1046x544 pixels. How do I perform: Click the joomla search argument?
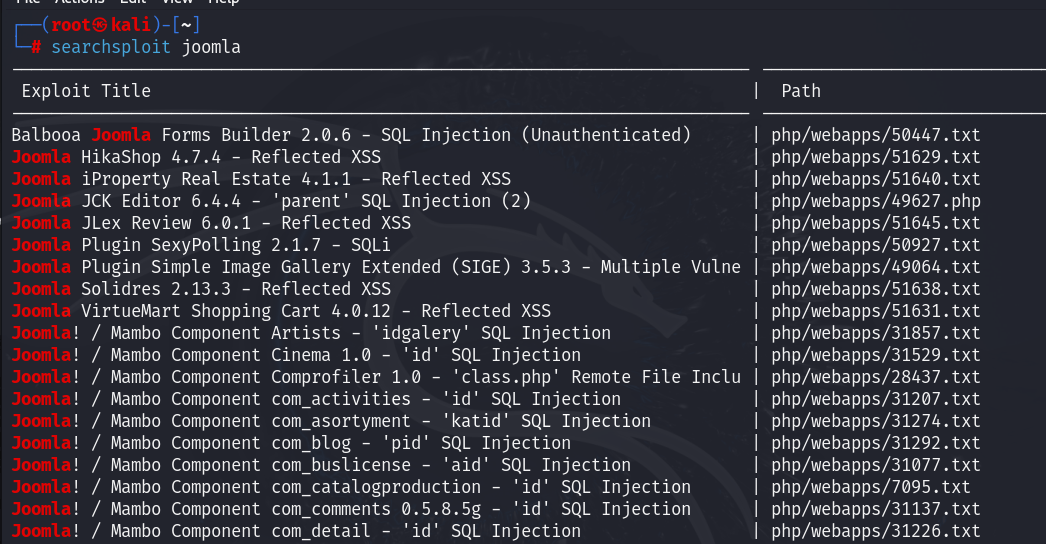tap(211, 47)
